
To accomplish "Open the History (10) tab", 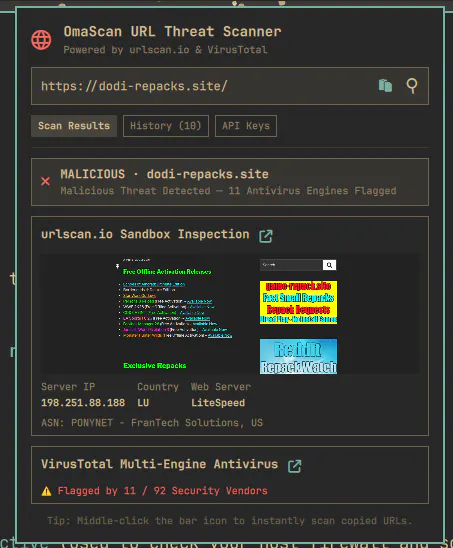I will pos(166,126).
